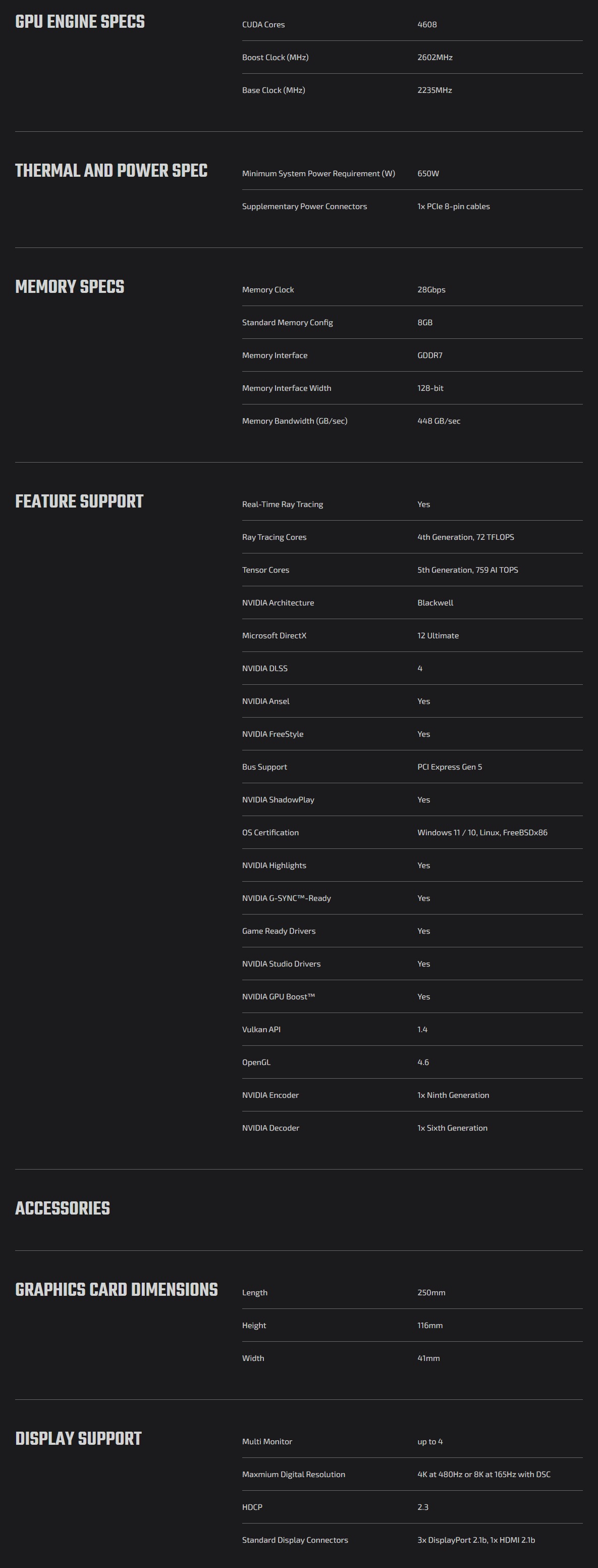The height and width of the screenshot is (1568, 598).
Task: Select the GDDR7 memory interface value
Action: 429,356
